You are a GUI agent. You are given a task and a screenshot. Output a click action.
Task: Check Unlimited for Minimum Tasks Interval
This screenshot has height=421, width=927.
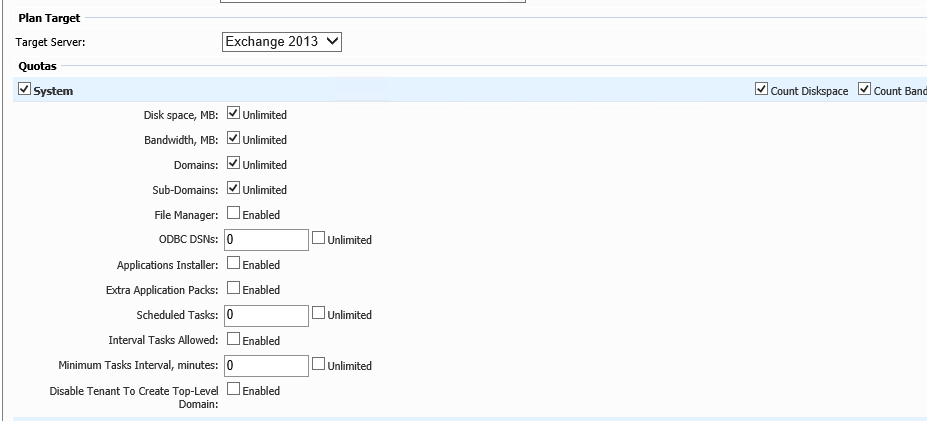coord(319,364)
